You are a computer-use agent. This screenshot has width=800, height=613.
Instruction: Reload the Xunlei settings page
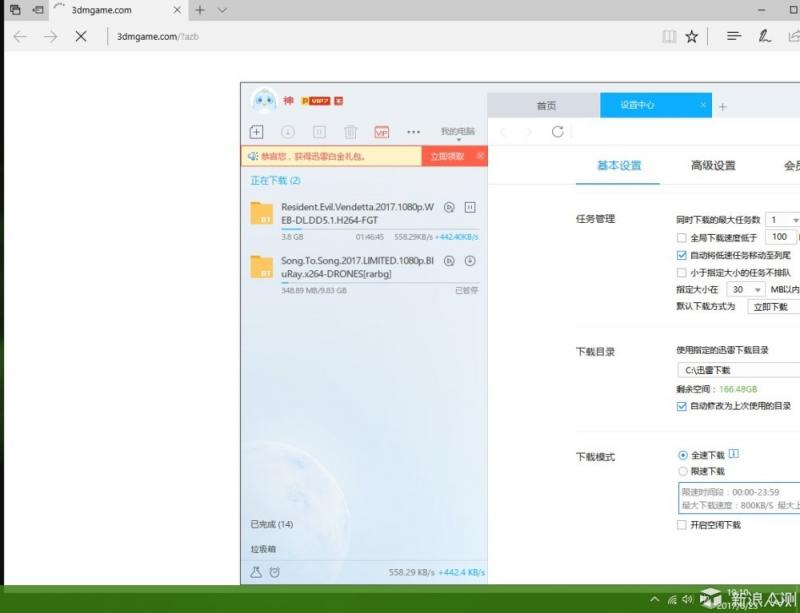point(558,132)
